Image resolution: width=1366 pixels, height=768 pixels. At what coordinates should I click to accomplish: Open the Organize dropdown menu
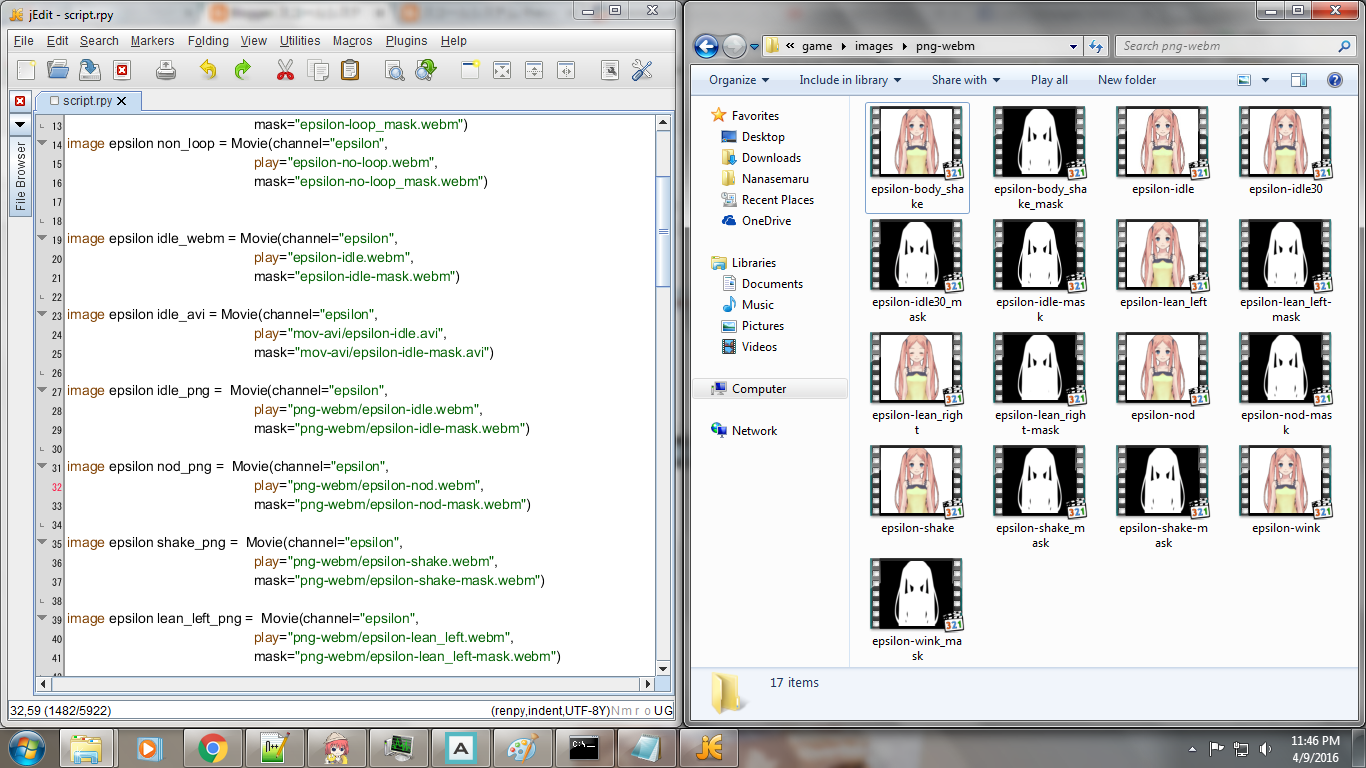click(x=737, y=80)
